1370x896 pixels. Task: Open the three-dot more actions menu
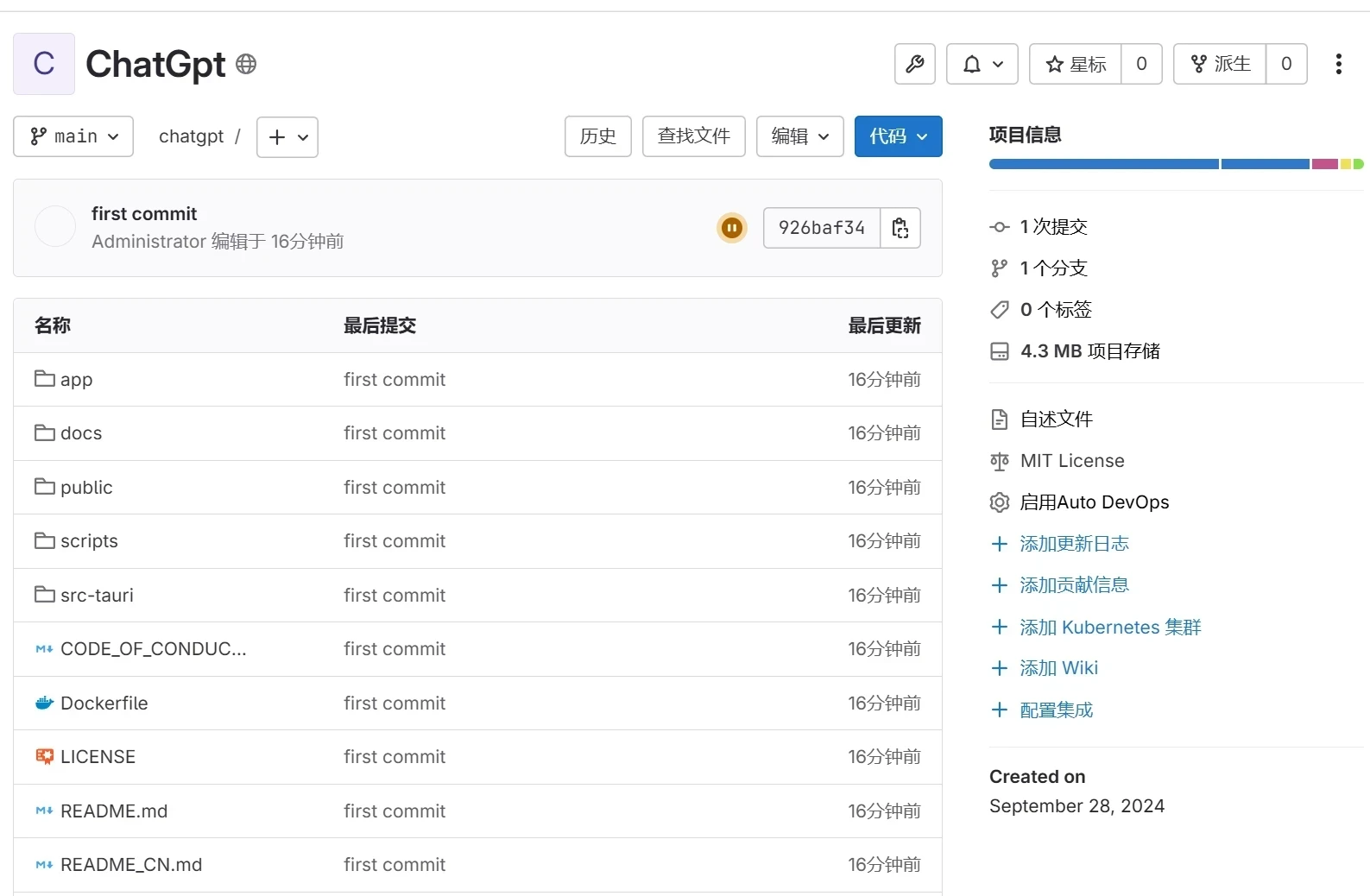[1338, 64]
